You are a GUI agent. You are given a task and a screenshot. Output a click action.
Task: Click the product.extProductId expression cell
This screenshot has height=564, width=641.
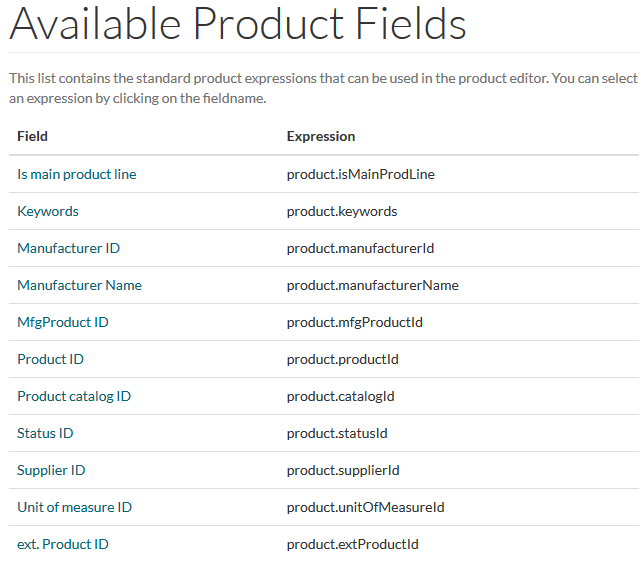(352, 544)
